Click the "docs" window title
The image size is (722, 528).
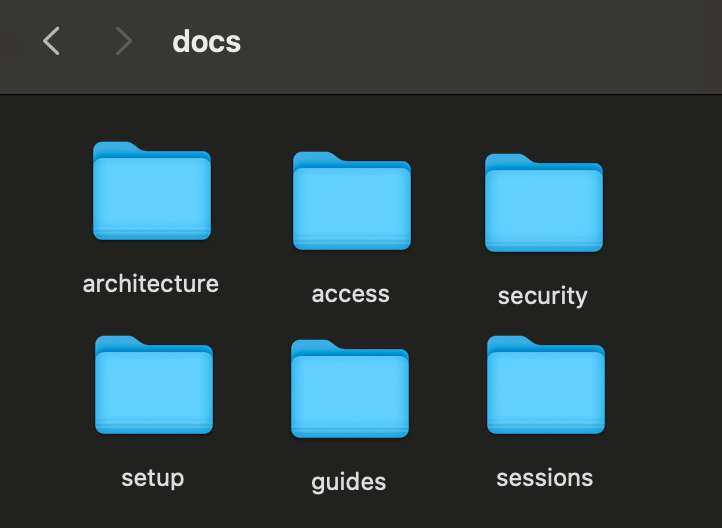pyautogui.click(x=207, y=41)
